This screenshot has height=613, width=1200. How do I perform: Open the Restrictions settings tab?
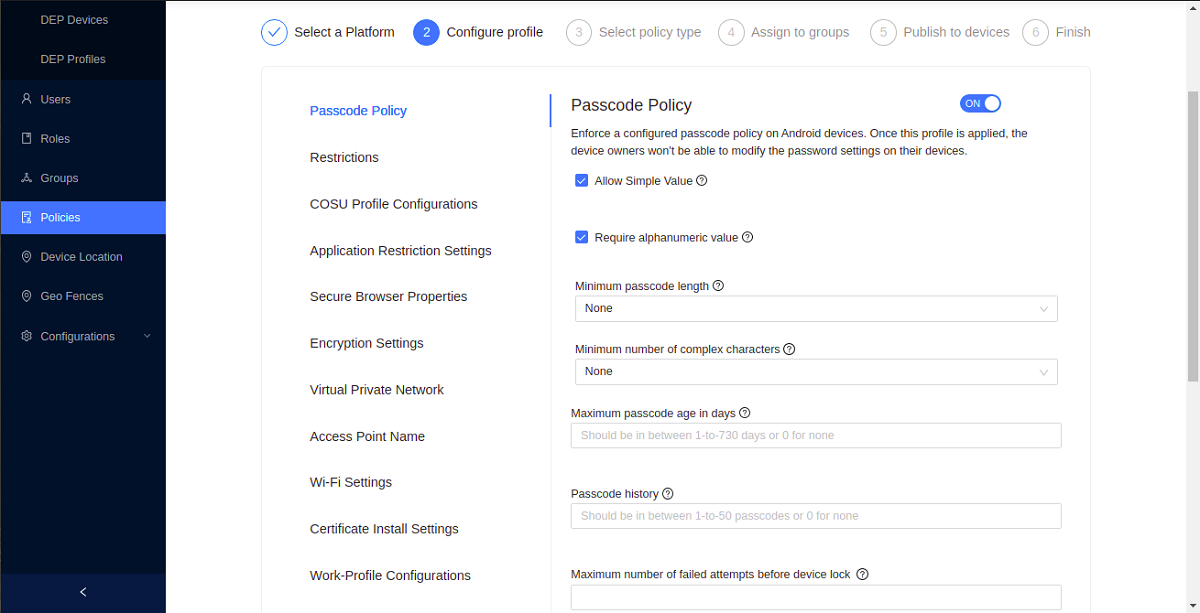[344, 158]
